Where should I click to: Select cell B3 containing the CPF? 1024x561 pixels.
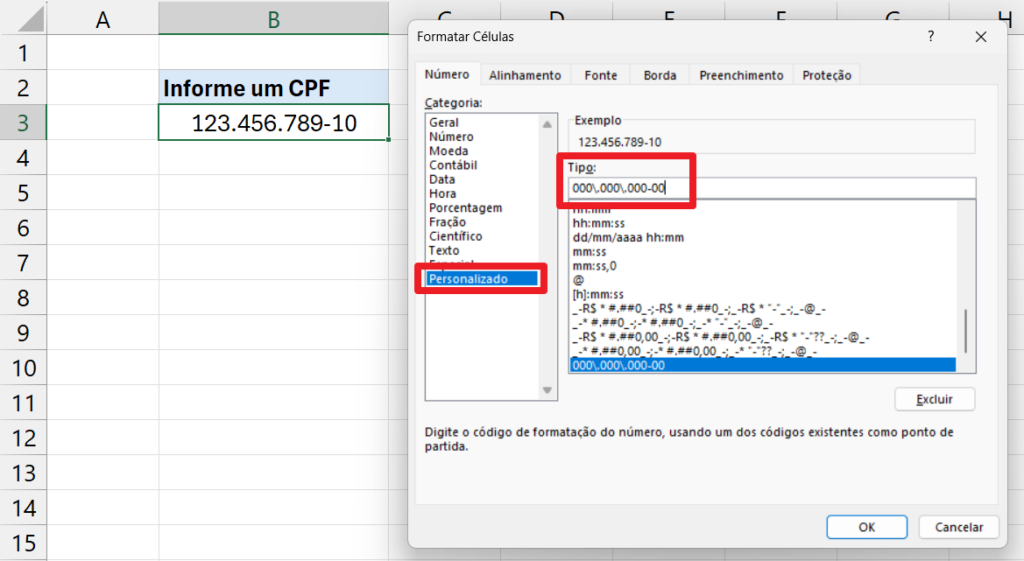point(273,123)
